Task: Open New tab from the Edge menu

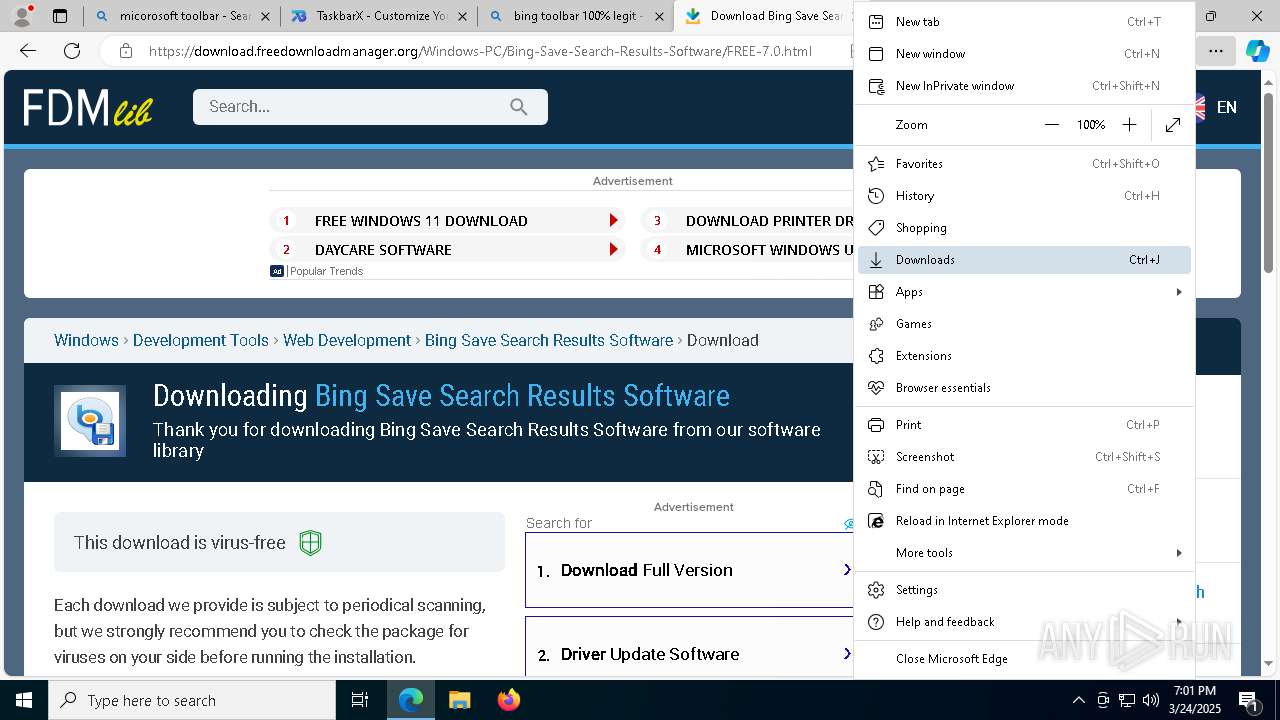Action: [x=1024, y=22]
